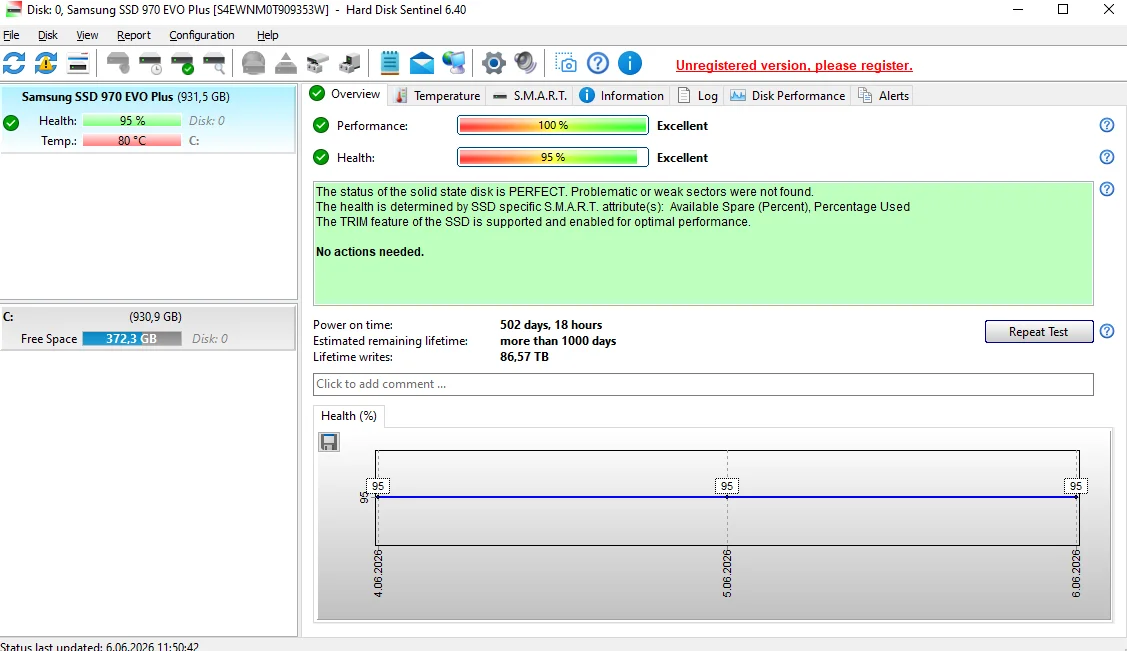Open settings with the gear icon
The height and width of the screenshot is (651, 1127).
point(494,63)
